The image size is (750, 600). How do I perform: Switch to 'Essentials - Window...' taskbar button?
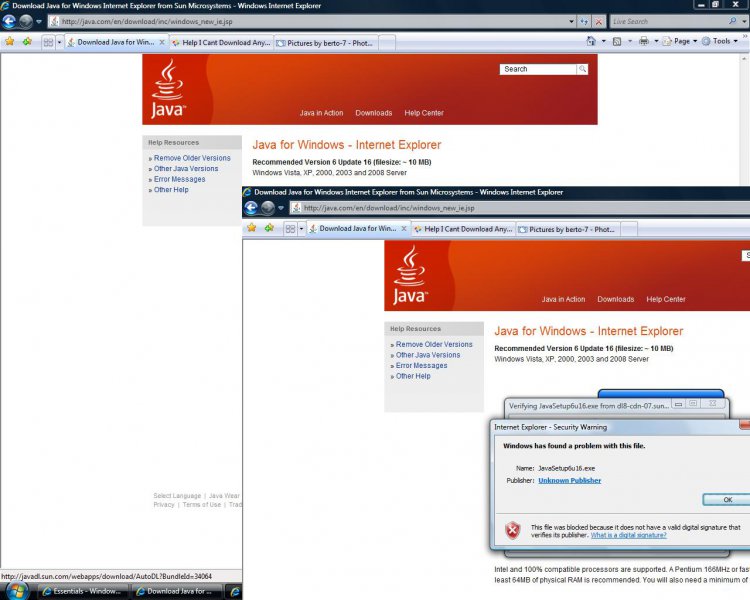point(83,591)
